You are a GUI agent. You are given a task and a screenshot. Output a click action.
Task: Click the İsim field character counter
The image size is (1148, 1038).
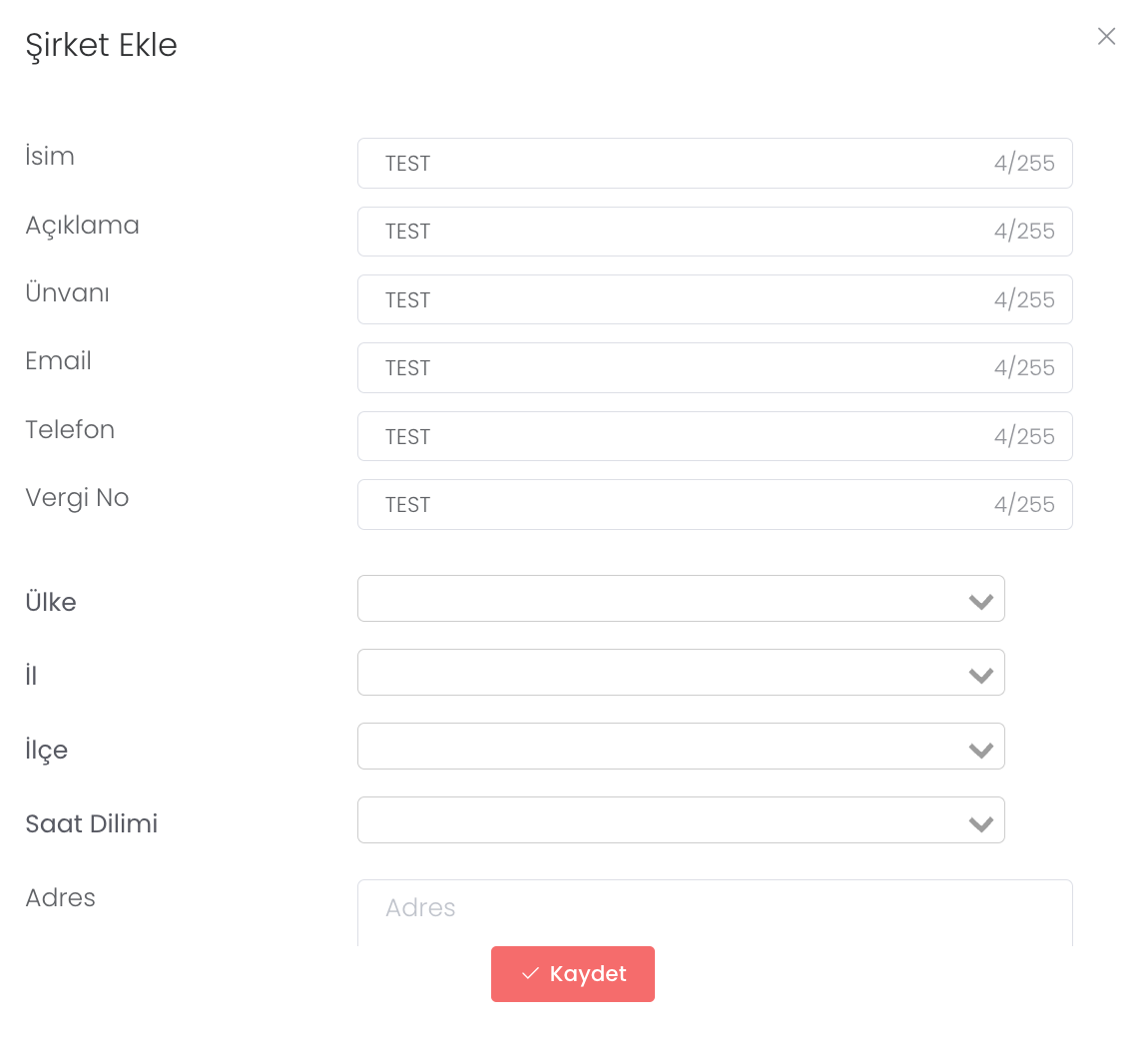click(x=1024, y=164)
